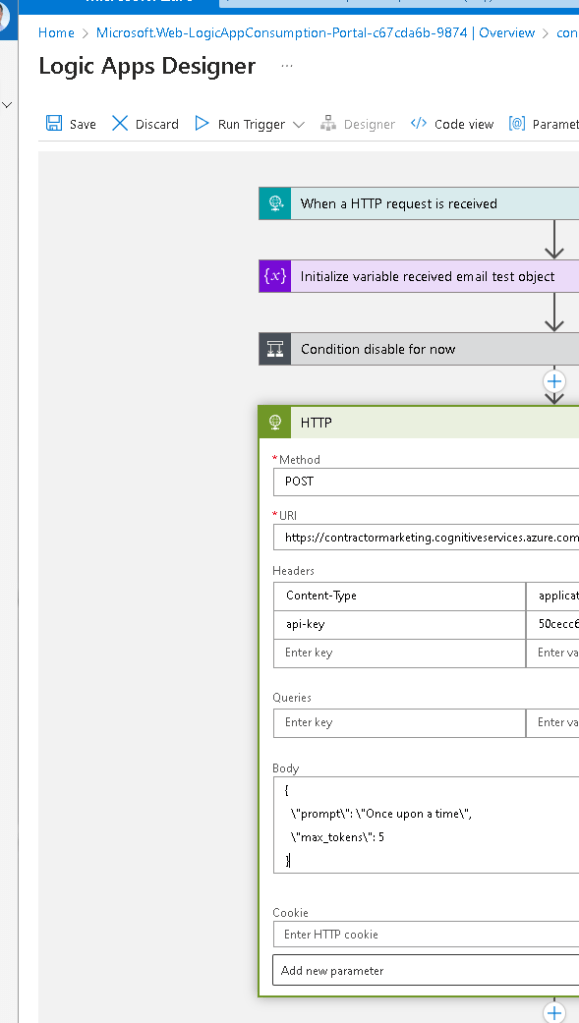The height and width of the screenshot is (1023, 579).
Task: Open the Microsoft.Web-LogicAppConsumption Overview breadcrumb
Action: pos(315,33)
